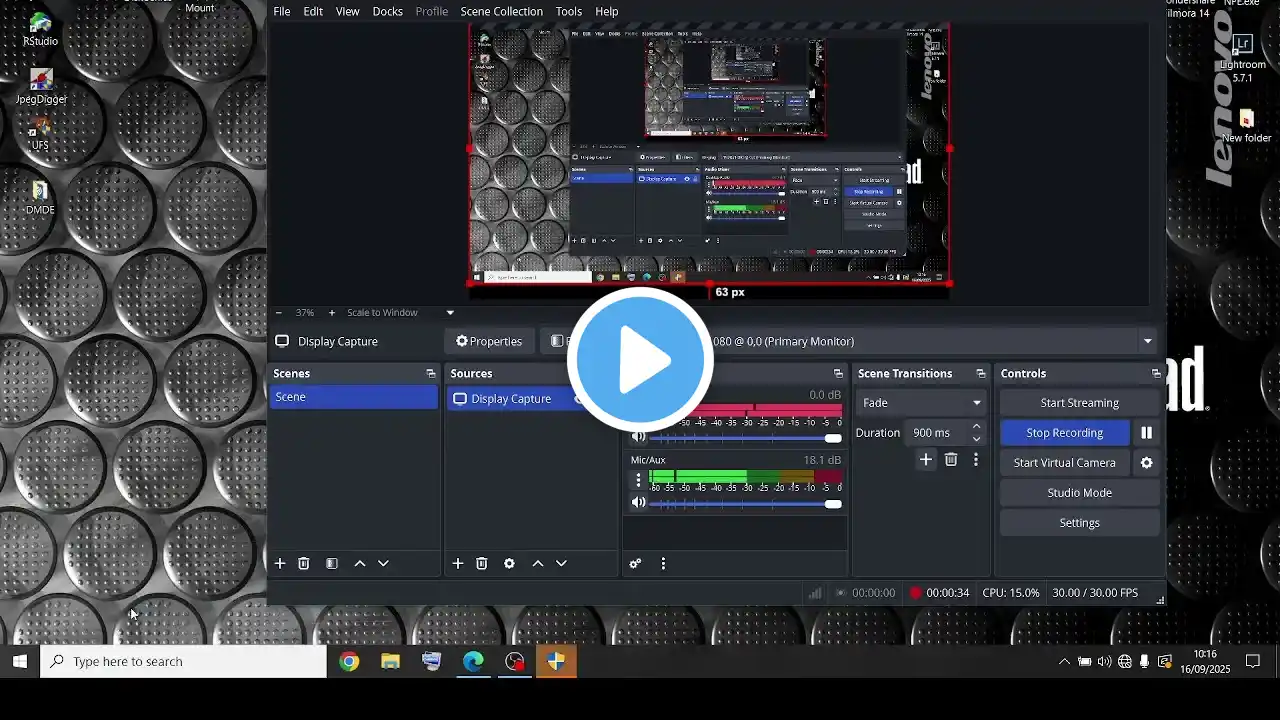Click the Stop Recording button
The image size is (1280, 720).
tap(1064, 433)
